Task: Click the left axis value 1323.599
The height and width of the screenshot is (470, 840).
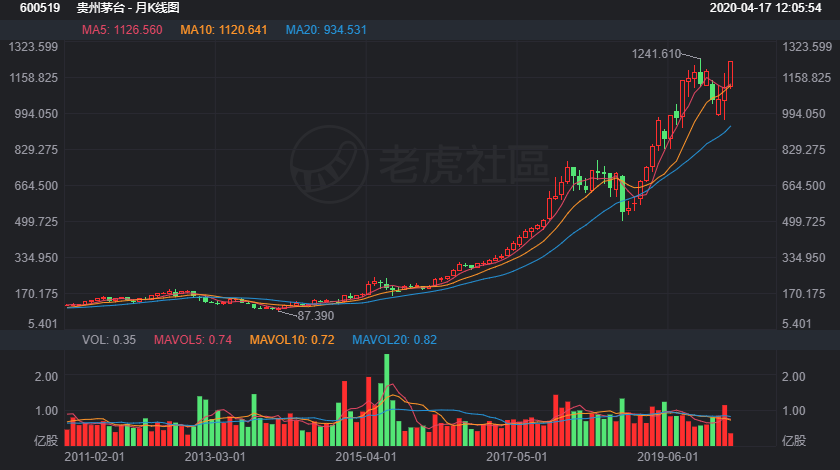Action: [33, 47]
